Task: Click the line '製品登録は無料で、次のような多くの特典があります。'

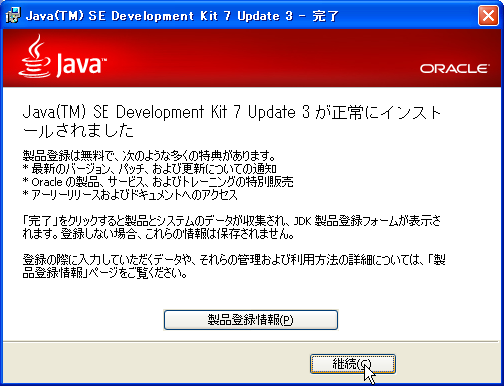Action: [x=149, y=155]
